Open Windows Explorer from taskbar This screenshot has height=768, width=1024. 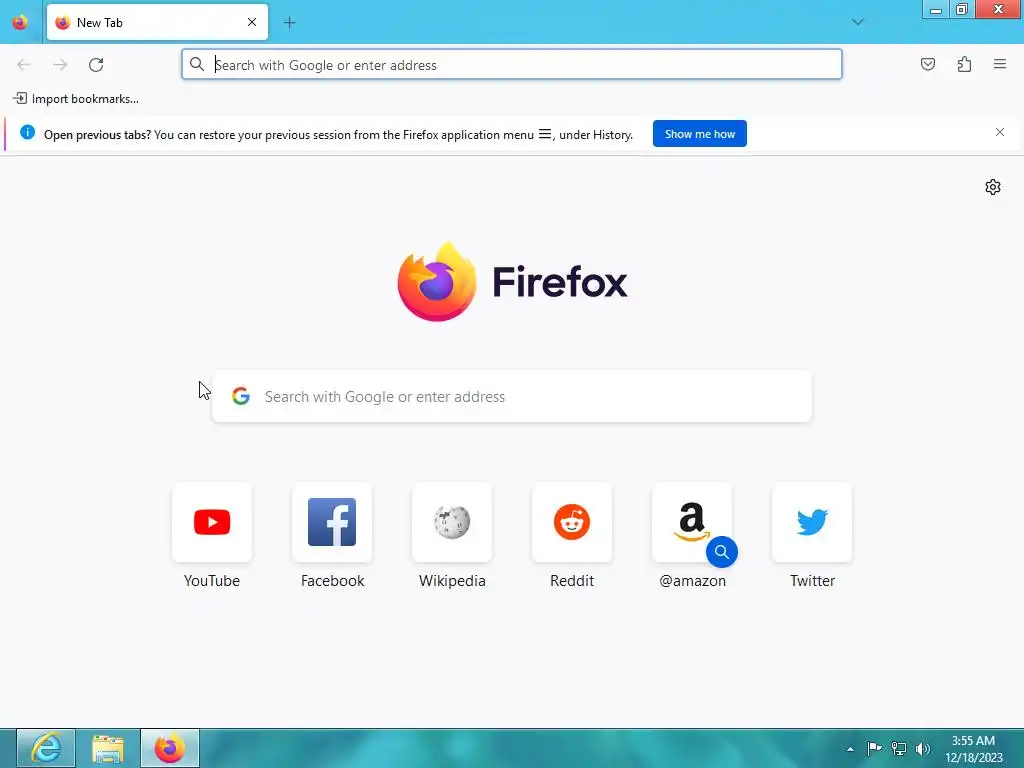pyautogui.click(x=107, y=748)
